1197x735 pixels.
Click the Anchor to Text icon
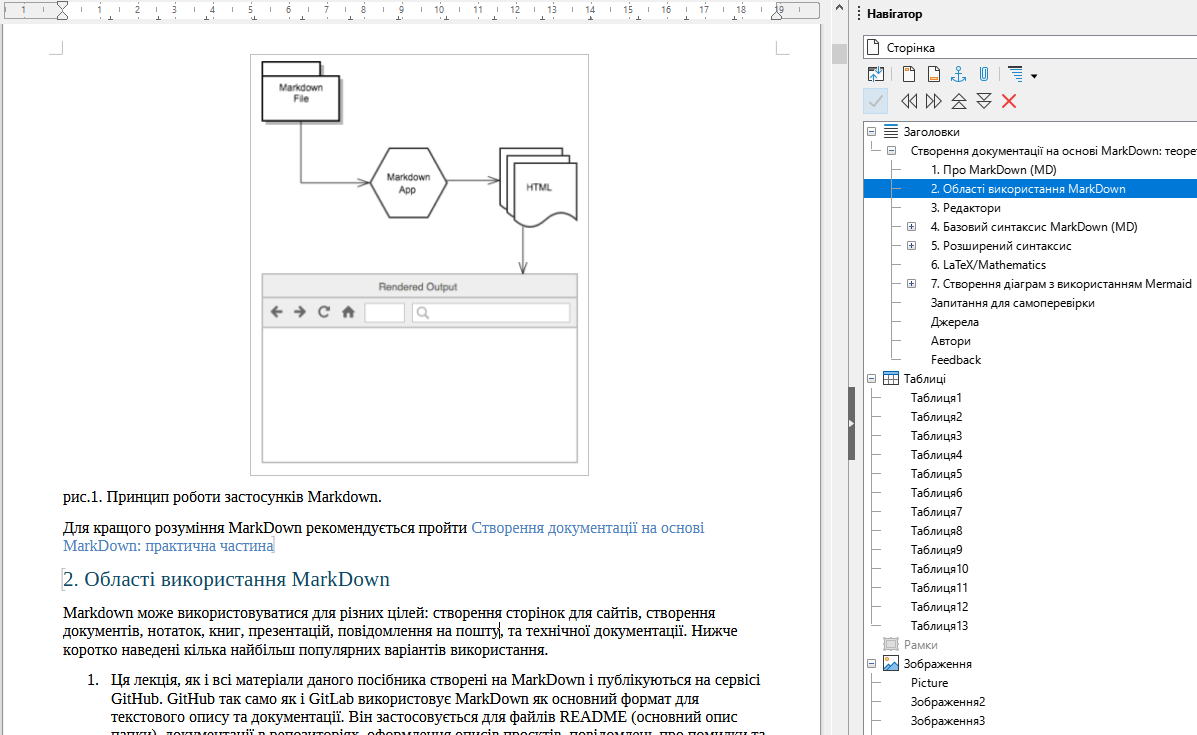958,74
